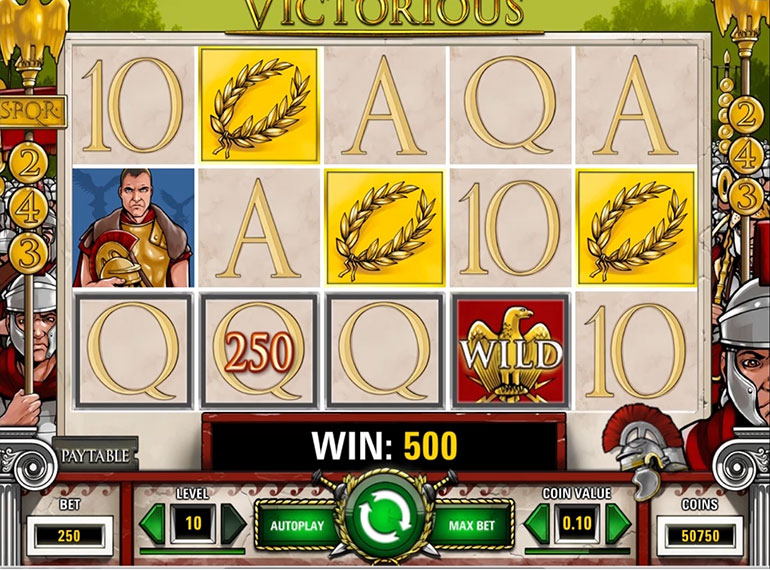Click the Coins balance field
The image size is (770, 570).
pyautogui.click(x=699, y=535)
